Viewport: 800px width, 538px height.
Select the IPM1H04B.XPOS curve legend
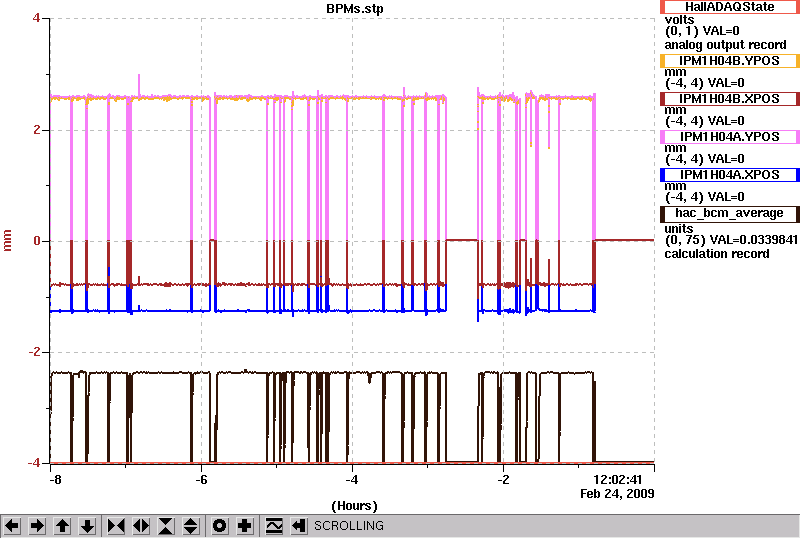(730, 99)
